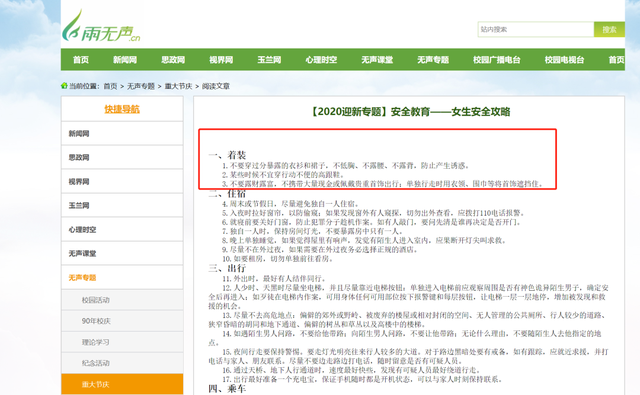
Task: Open 心理时空 in the top navigation
Action: (x=321, y=60)
